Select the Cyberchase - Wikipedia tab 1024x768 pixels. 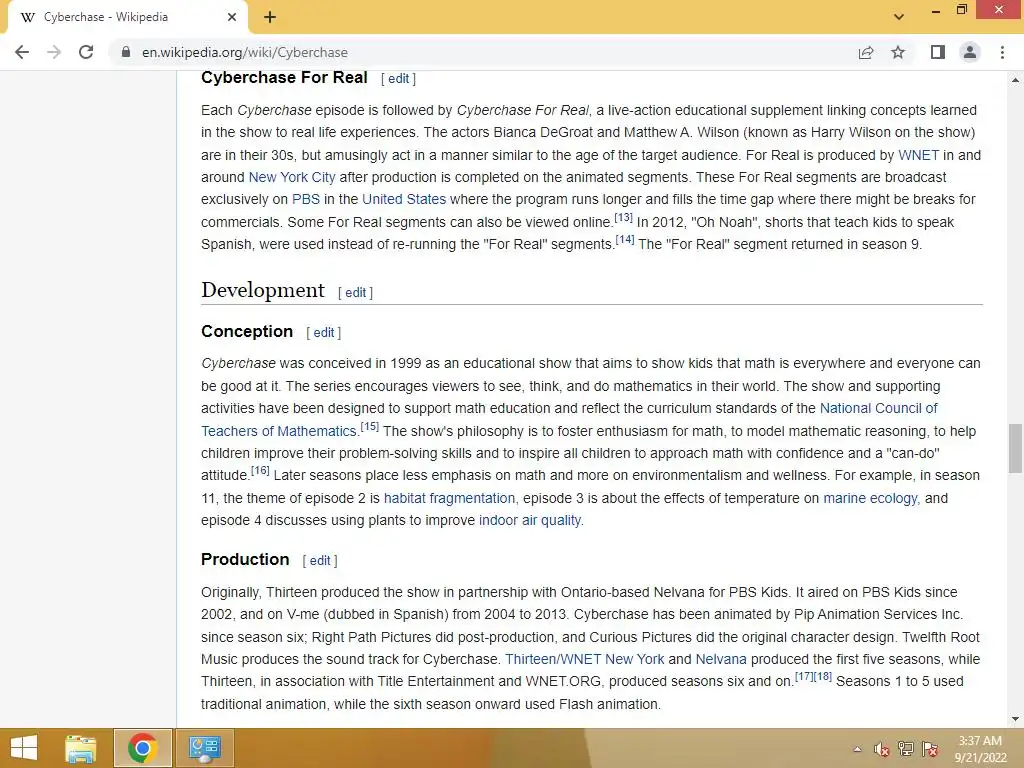click(127, 18)
